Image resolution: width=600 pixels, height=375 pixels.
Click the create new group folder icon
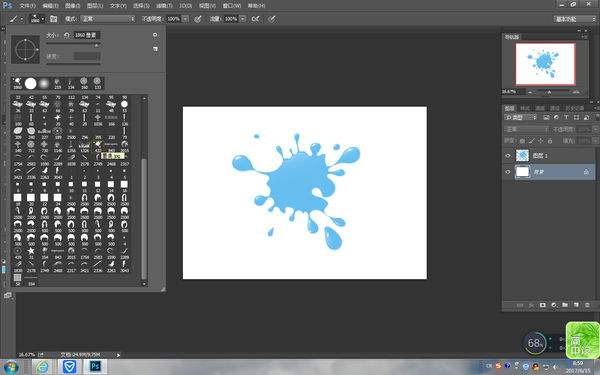565,305
